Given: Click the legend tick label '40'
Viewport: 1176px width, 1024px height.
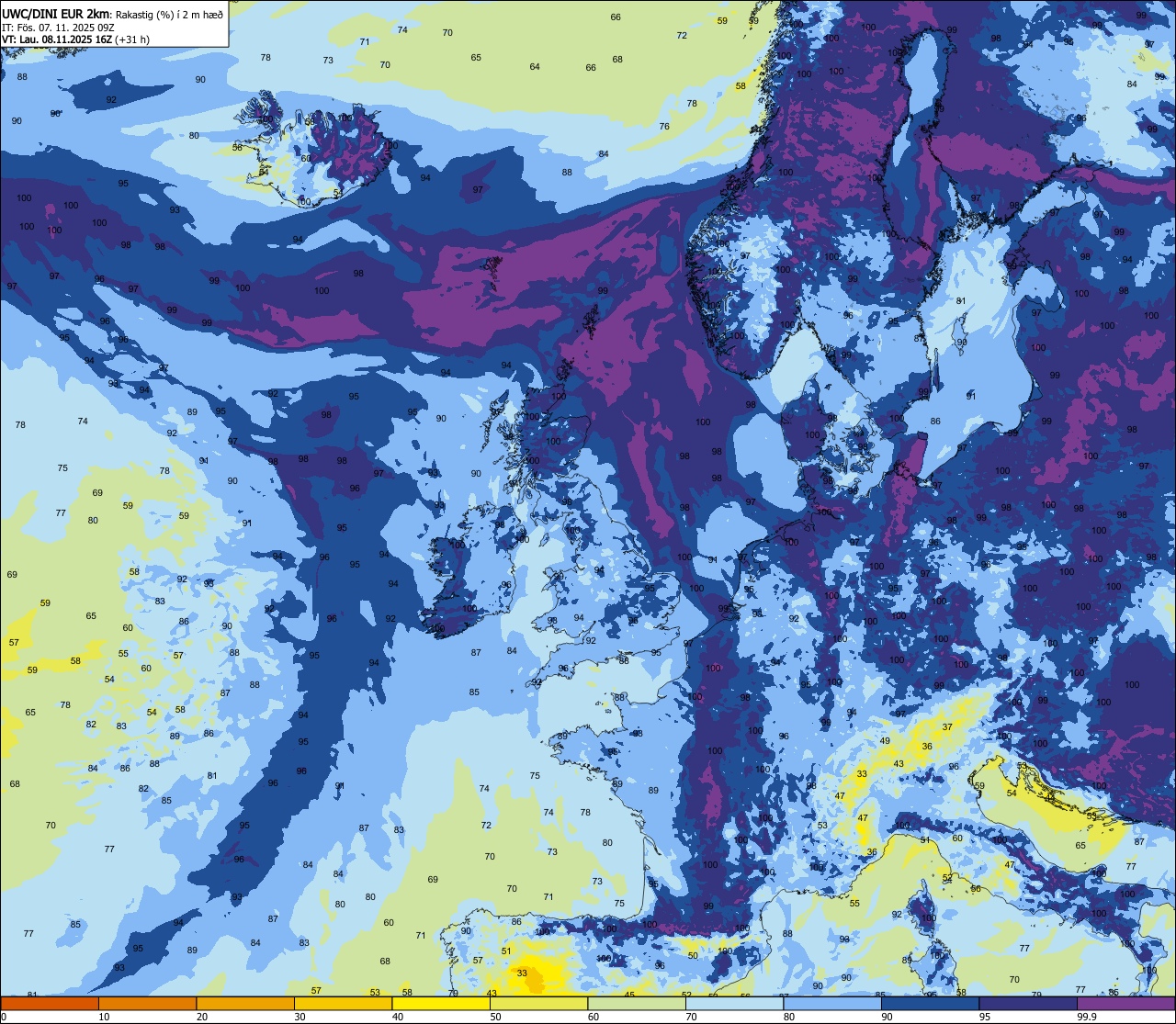Looking at the screenshot, I should pyautogui.click(x=398, y=1017).
